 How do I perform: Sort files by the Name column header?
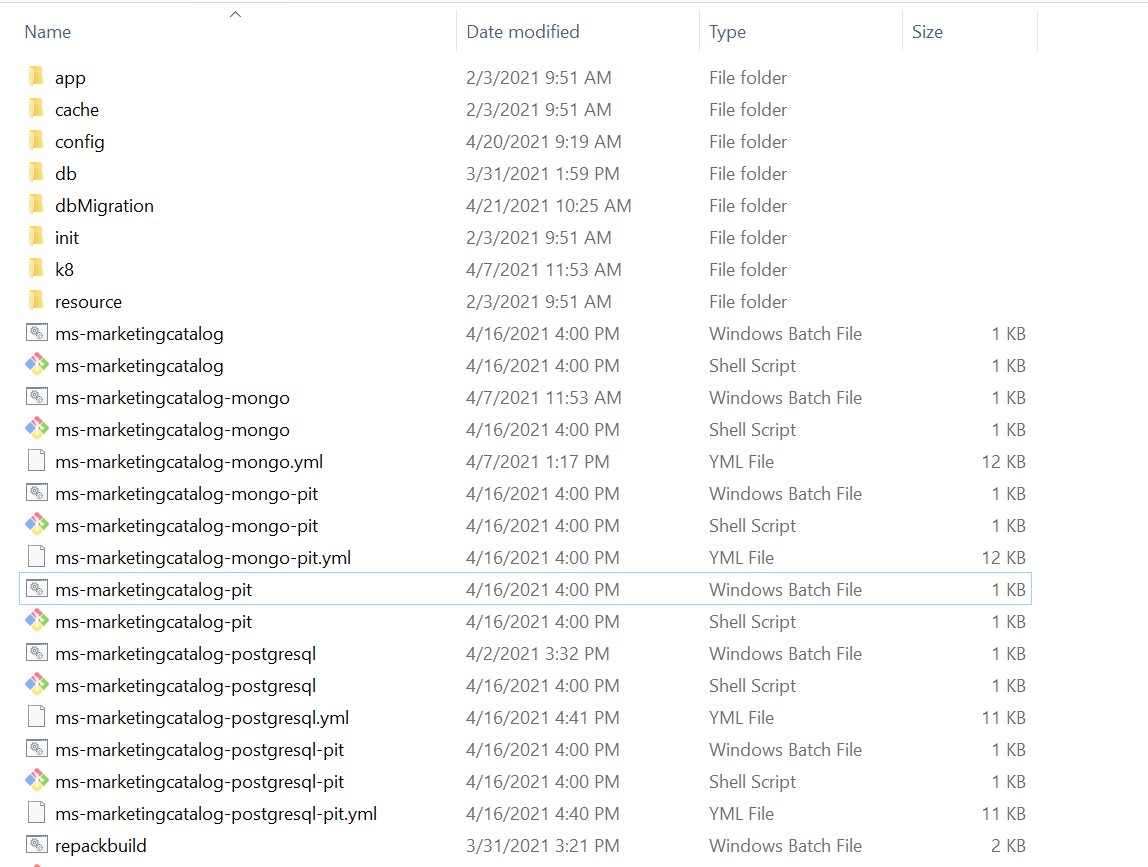(48, 32)
